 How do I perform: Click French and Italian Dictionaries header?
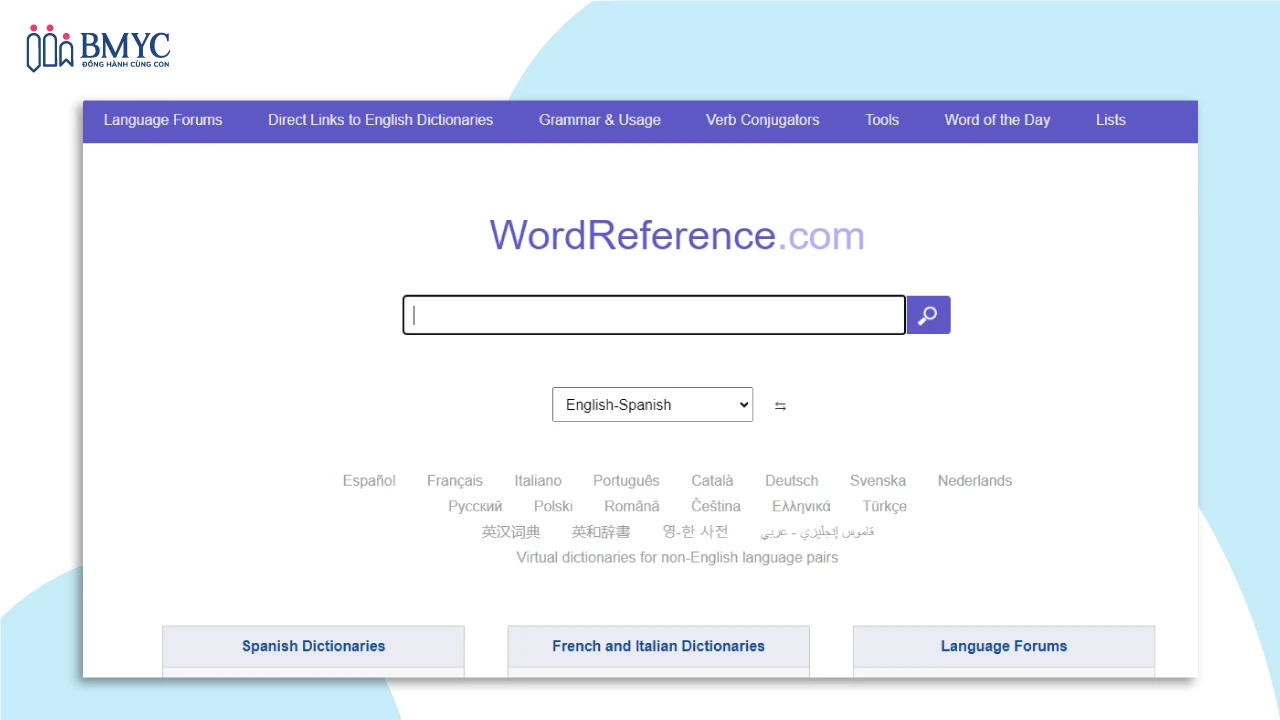(658, 646)
